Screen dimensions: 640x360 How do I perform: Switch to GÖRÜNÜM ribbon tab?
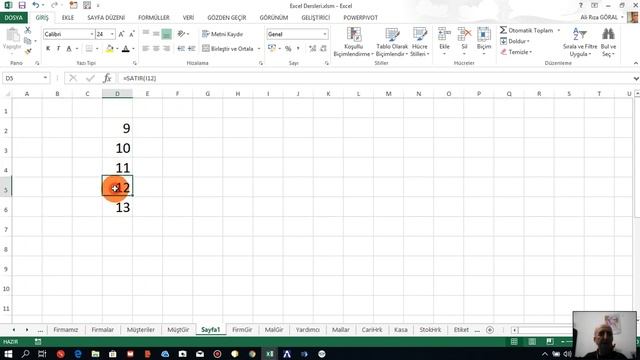pyautogui.click(x=274, y=18)
